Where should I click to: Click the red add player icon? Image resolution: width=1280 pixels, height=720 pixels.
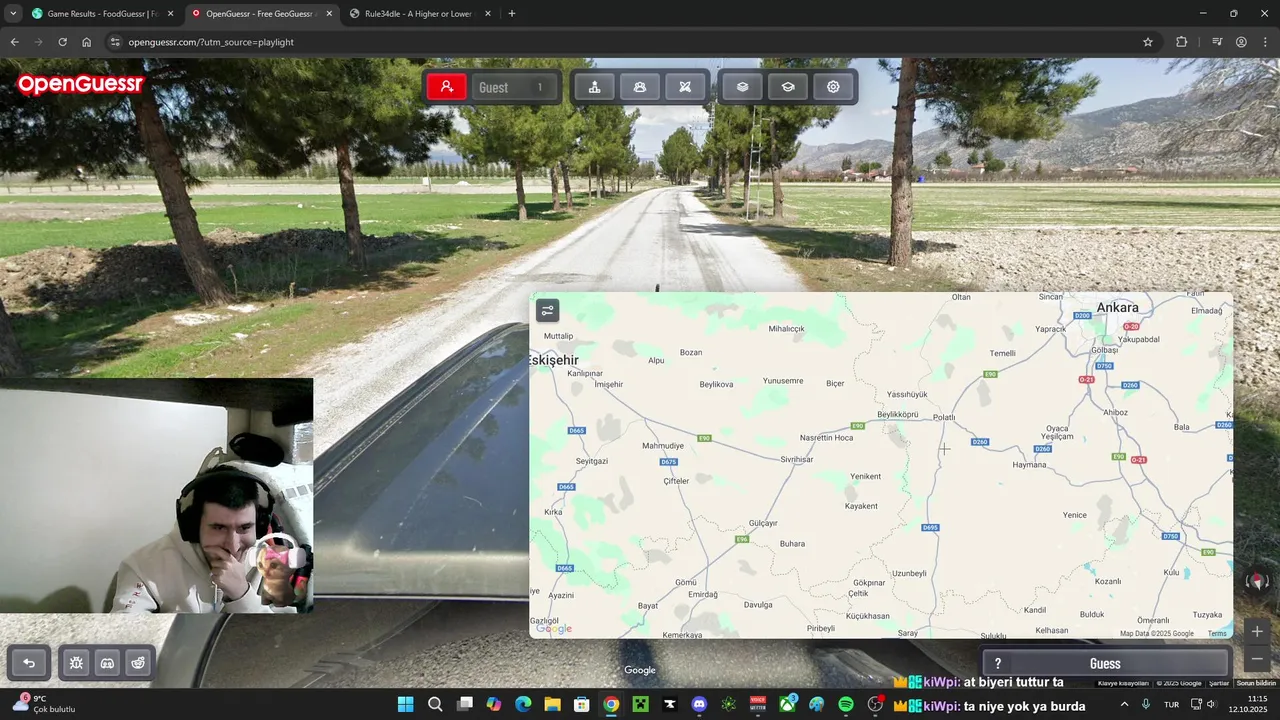(447, 87)
